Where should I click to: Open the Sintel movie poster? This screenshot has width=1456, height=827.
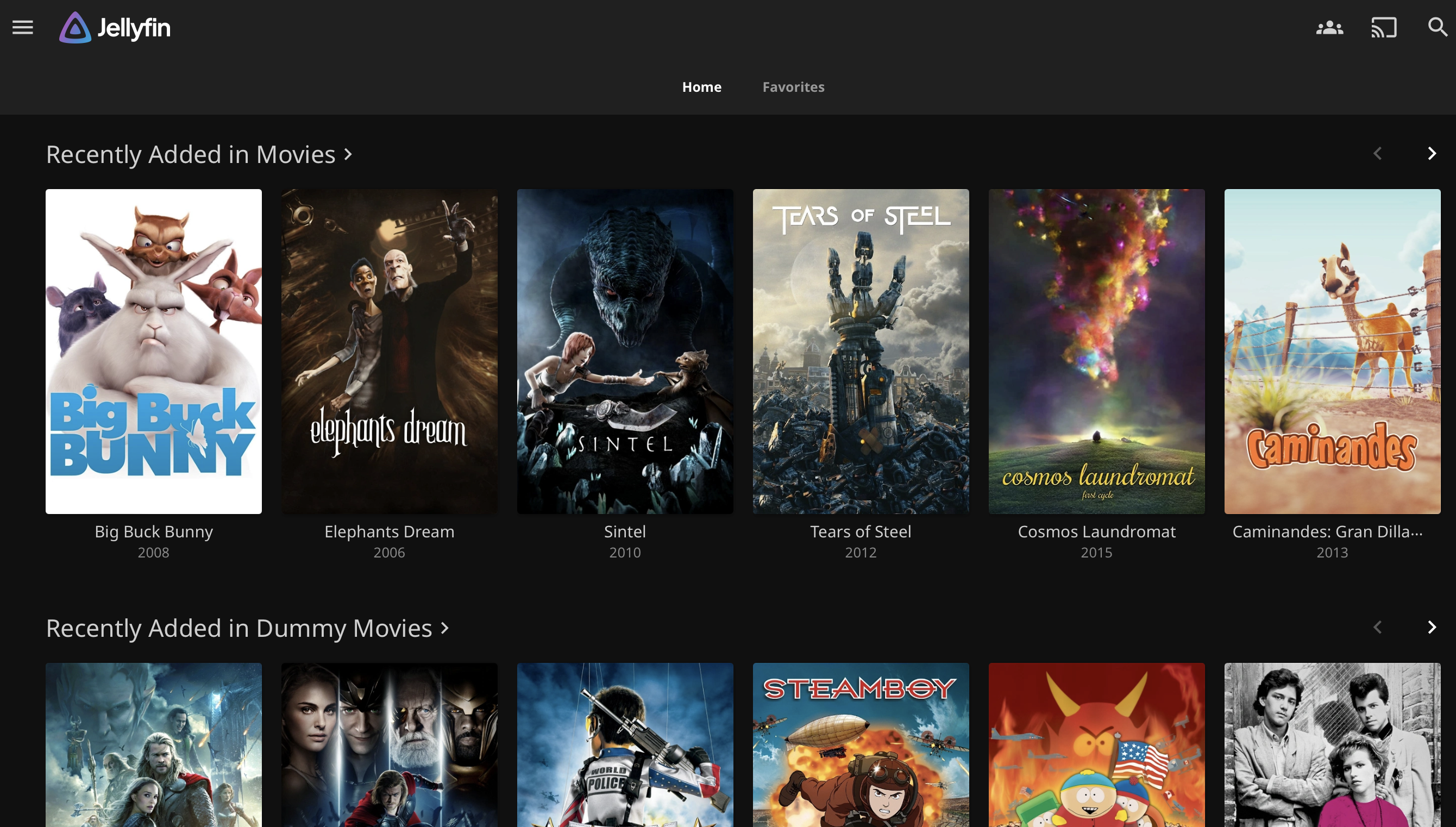pos(625,351)
